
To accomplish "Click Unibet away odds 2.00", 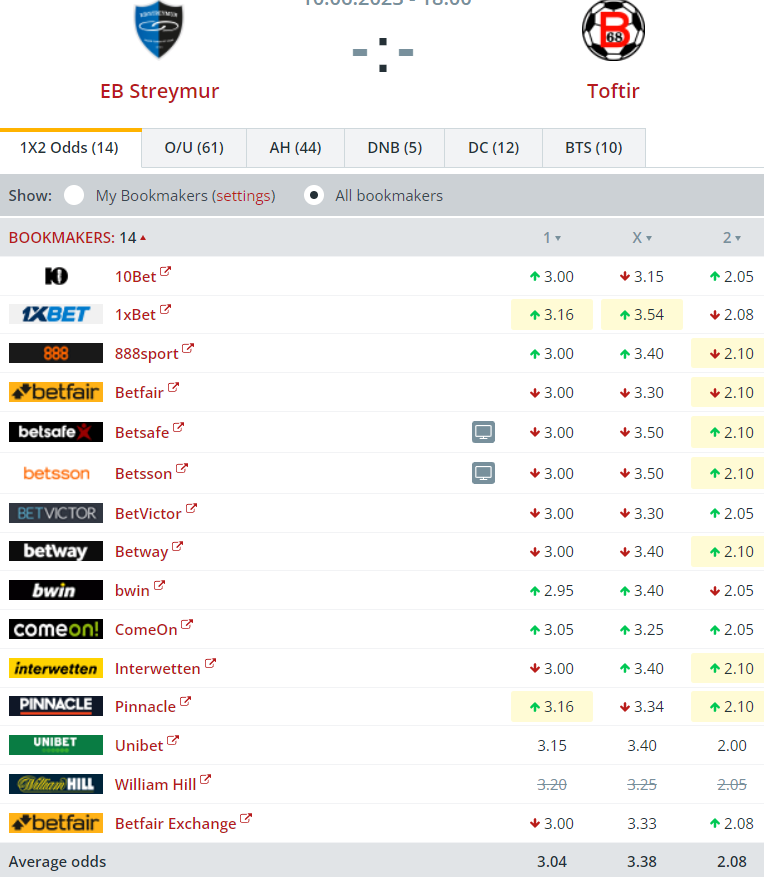I will [732, 746].
